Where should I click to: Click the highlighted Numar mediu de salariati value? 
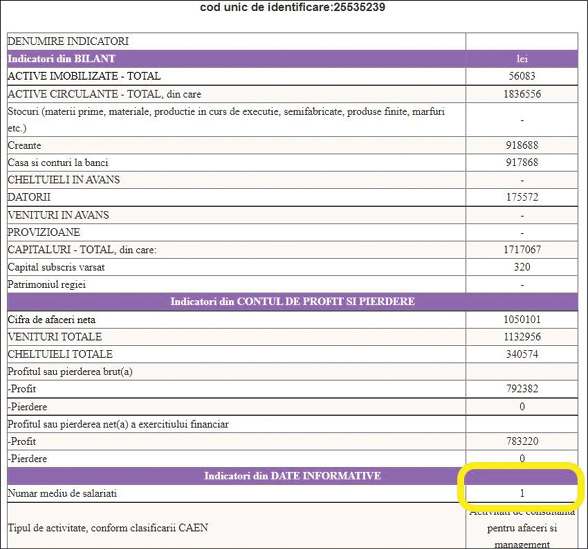(522, 493)
